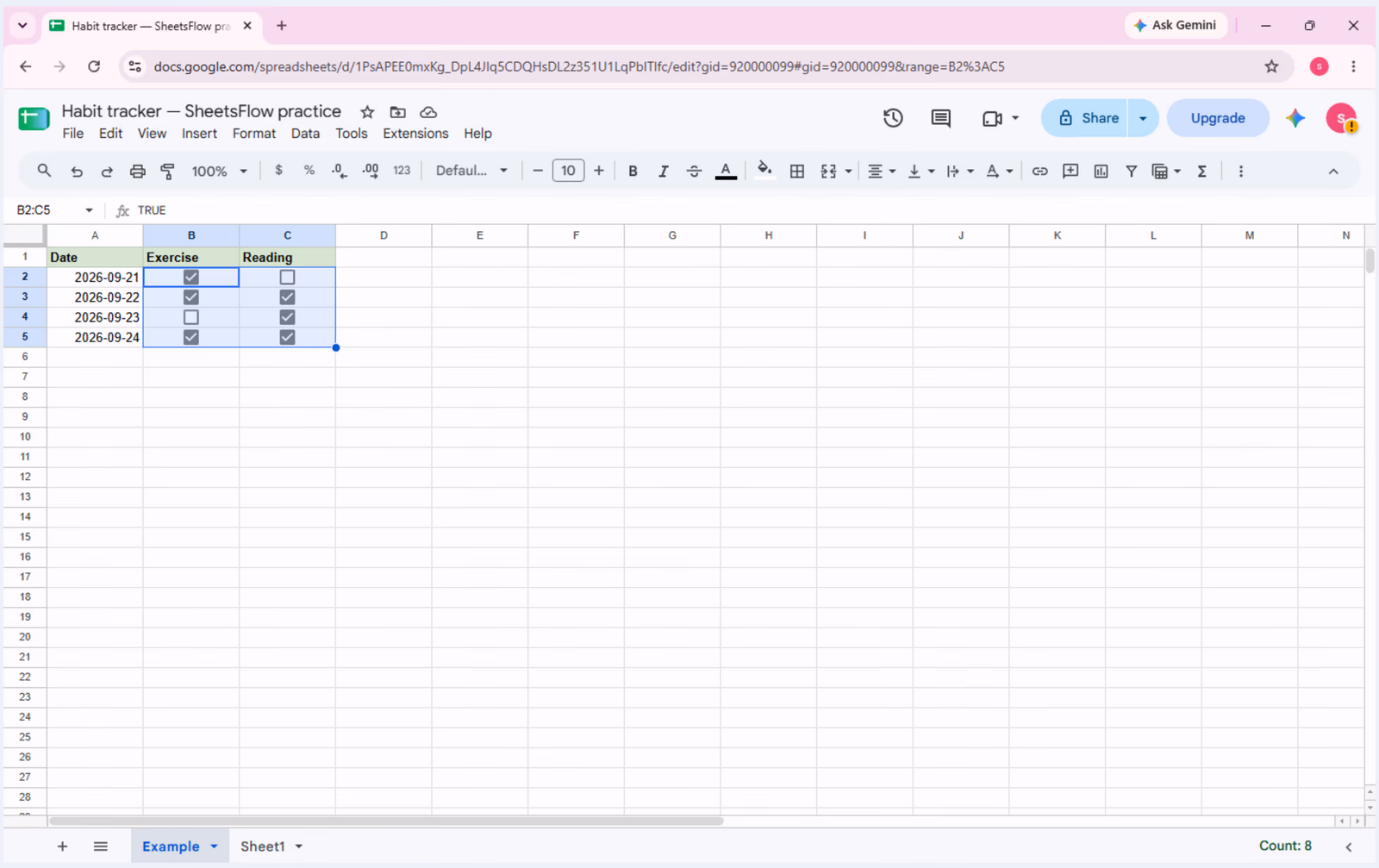The width and height of the screenshot is (1379, 868).
Task: Open horizontal align dropdown
Action: (x=881, y=172)
